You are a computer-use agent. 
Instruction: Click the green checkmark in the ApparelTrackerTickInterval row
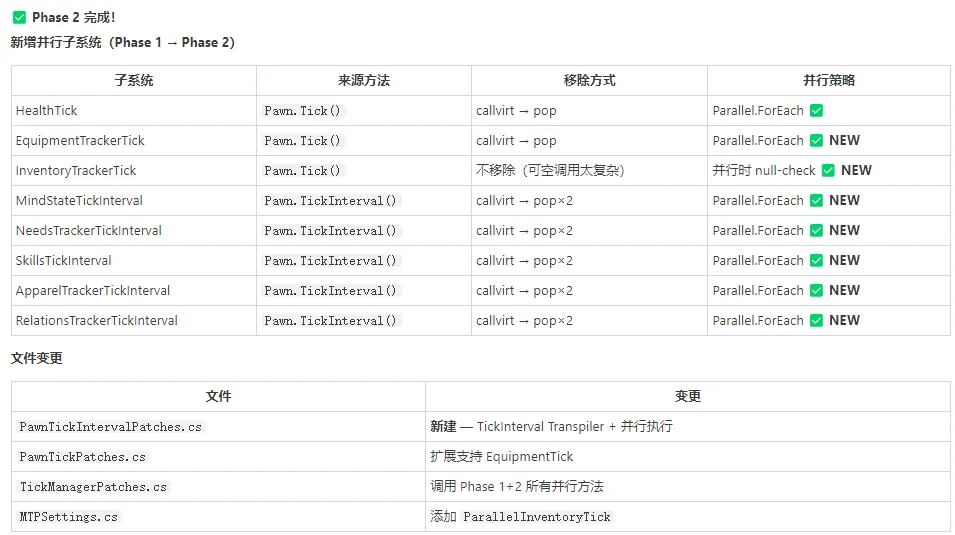[817, 291]
